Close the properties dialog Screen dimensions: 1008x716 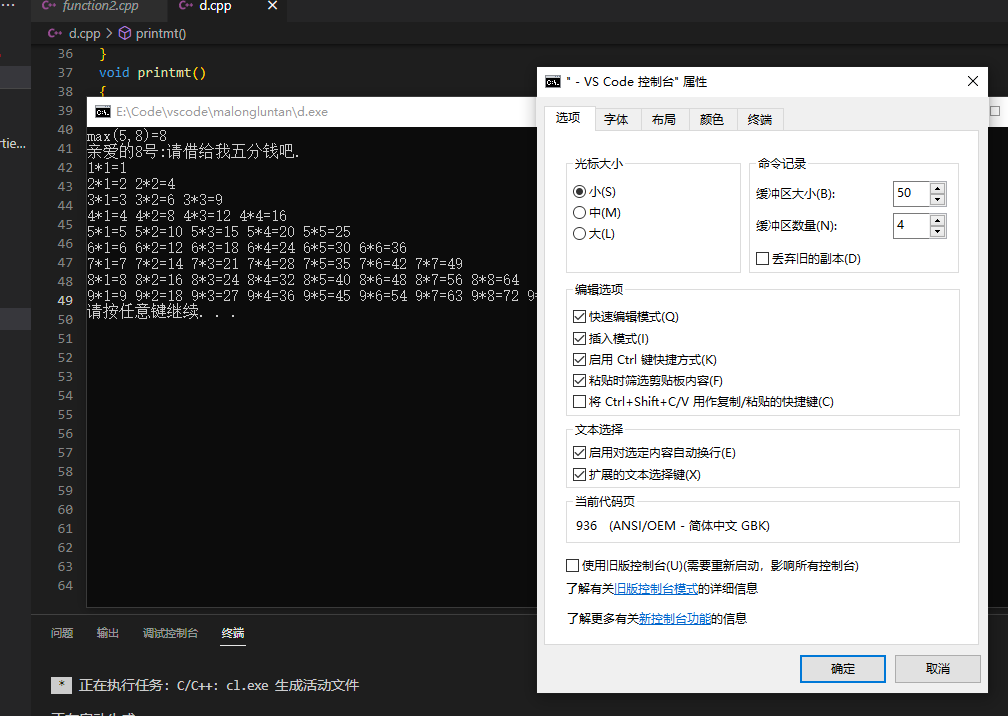[x=973, y=81]
